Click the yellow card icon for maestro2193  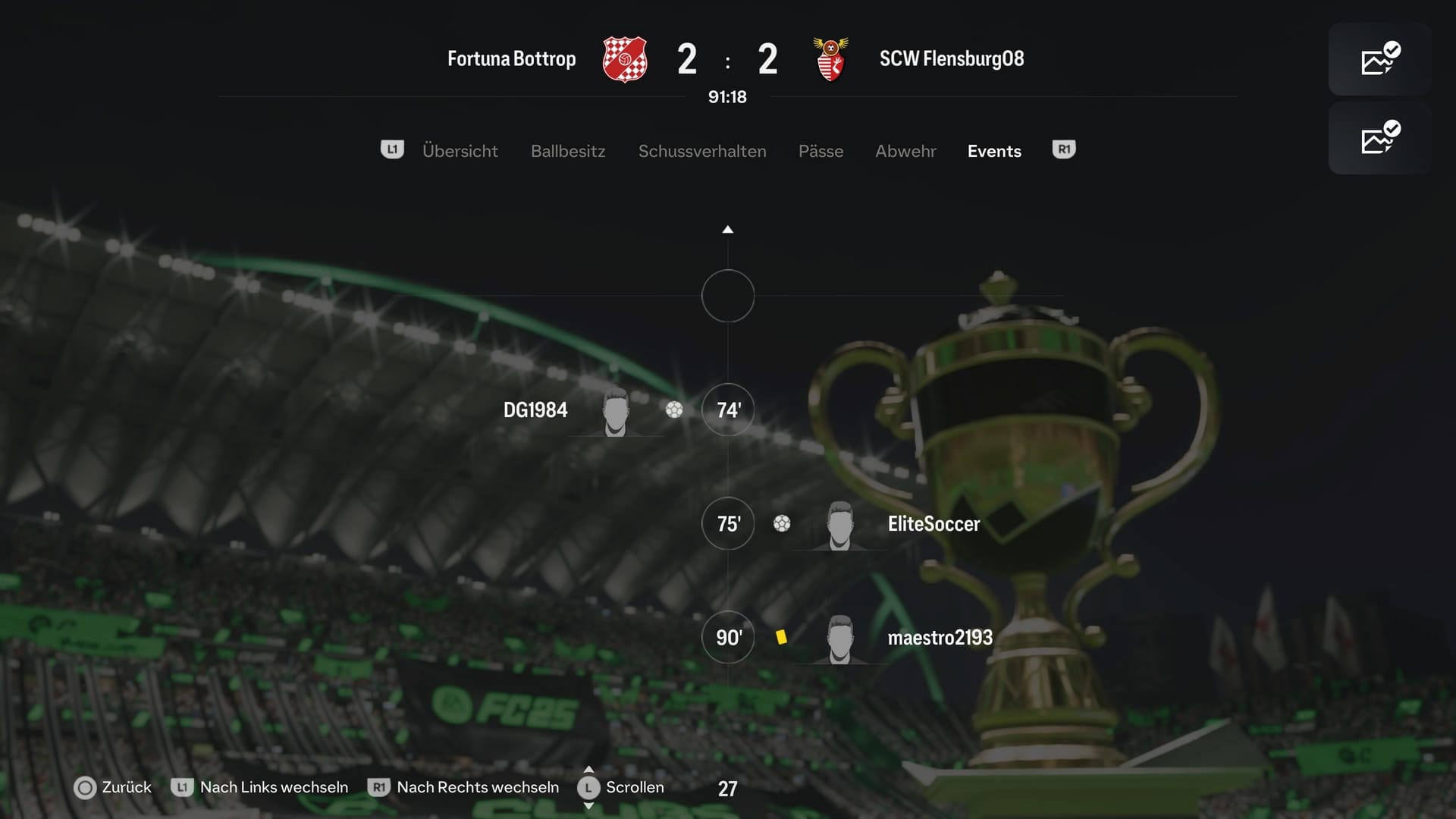pyautogui.click(x=781, y=637)
